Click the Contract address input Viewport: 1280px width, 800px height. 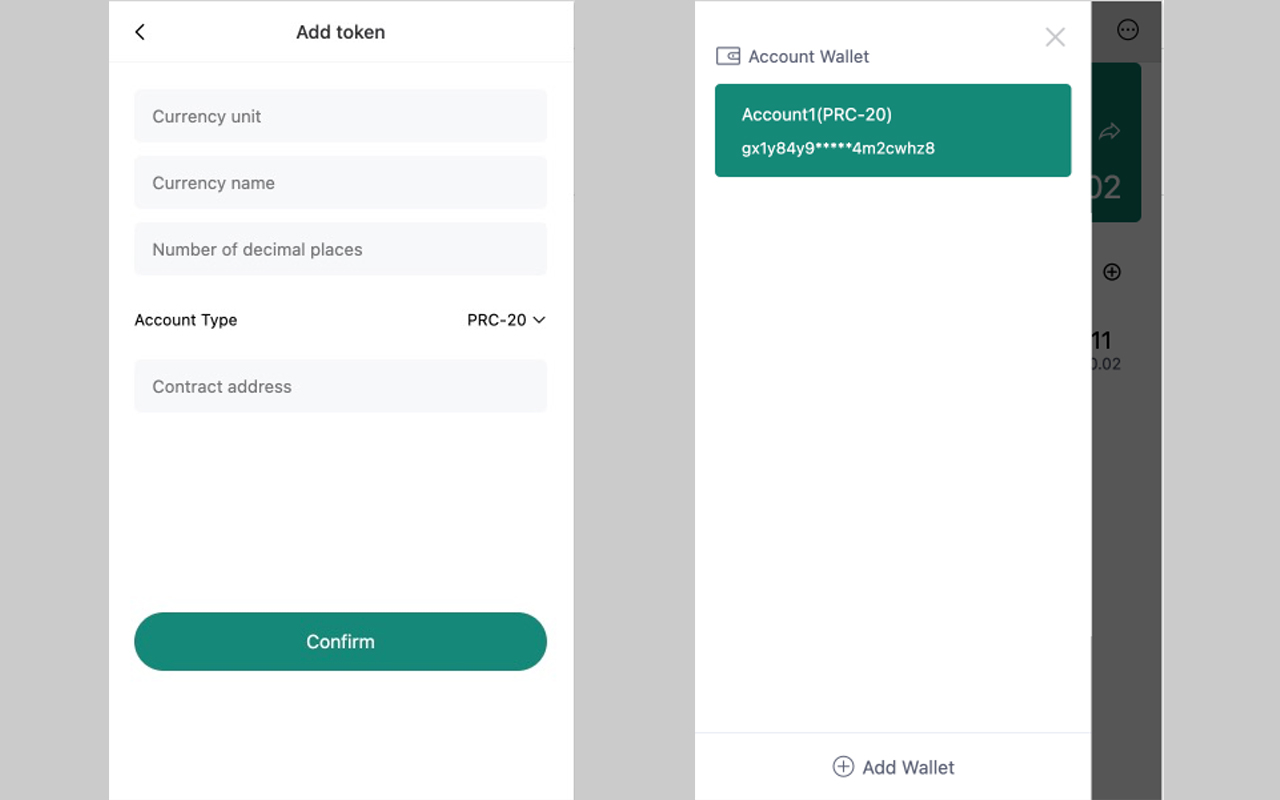(340, 387)
